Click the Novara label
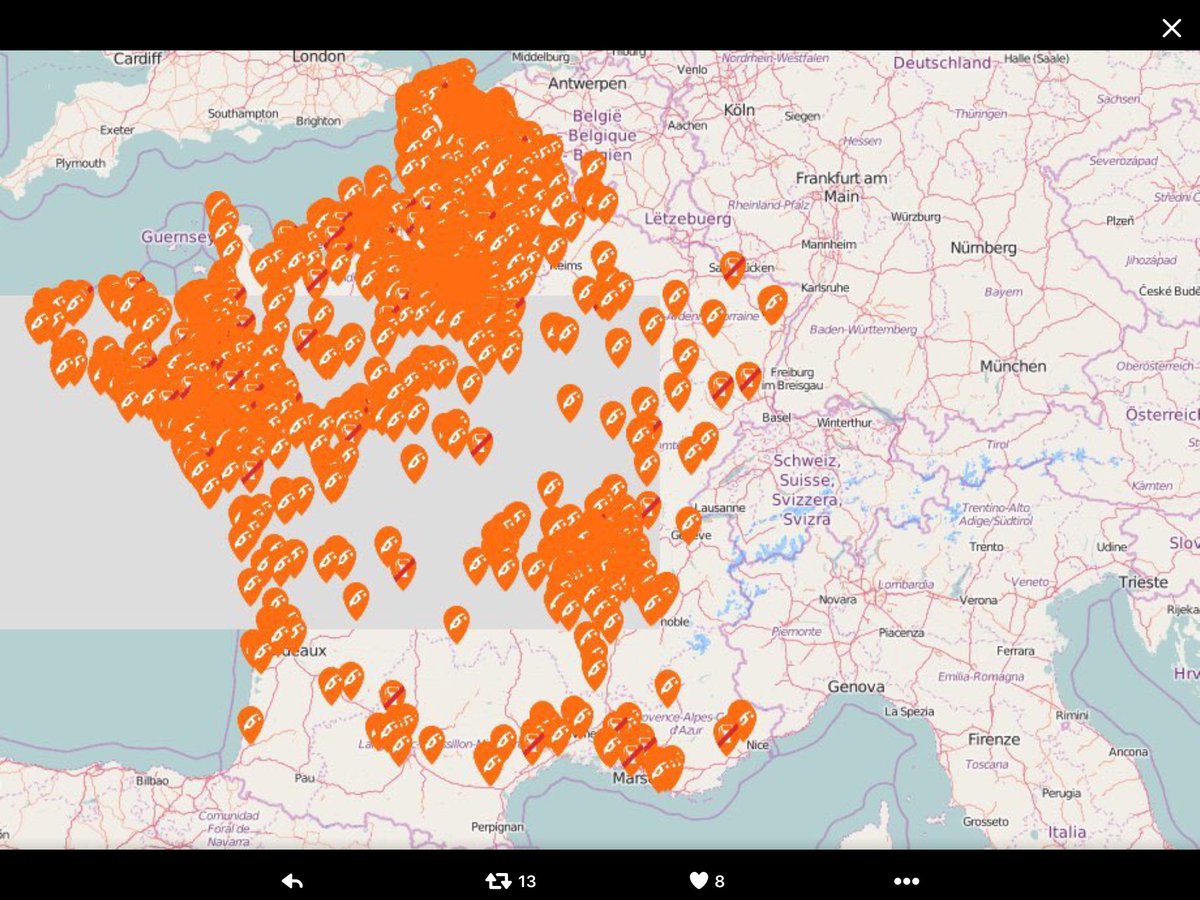Viewport: 1200px width, 900px height. coord(837,599)
